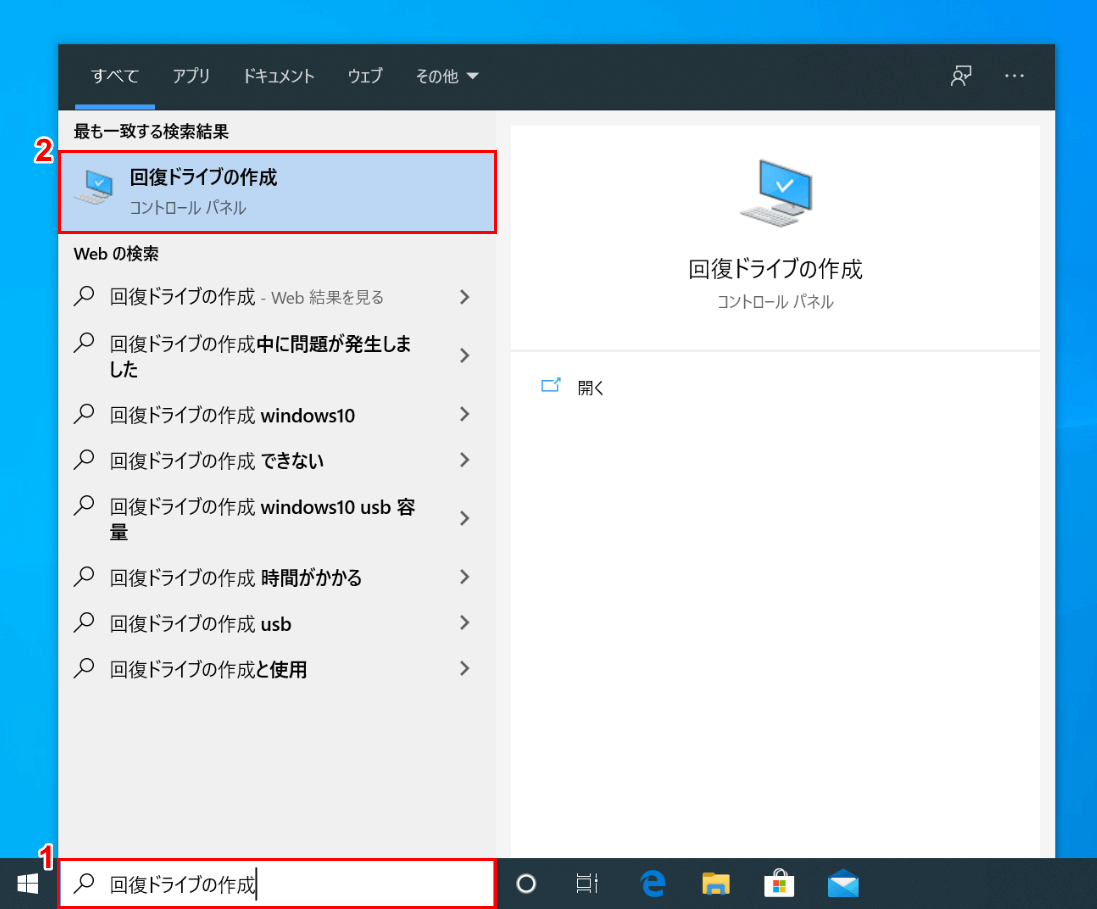Open the best match 回復ドライブの作成 result
Image resolution: width=1097 pixels, height=909 pixels.
pos(278,192)
